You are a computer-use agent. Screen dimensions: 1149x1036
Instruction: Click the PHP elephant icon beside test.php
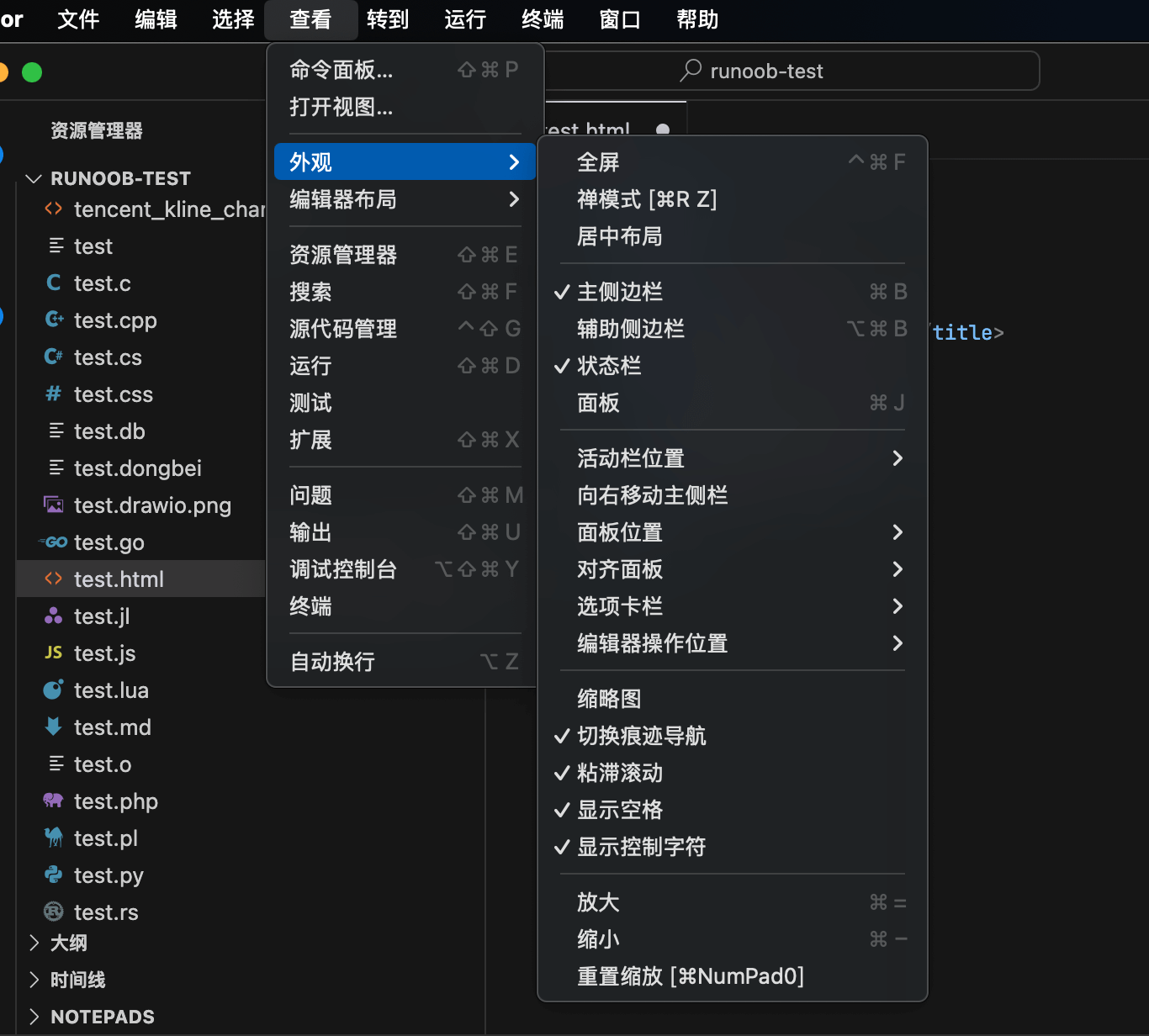[53, 801]
